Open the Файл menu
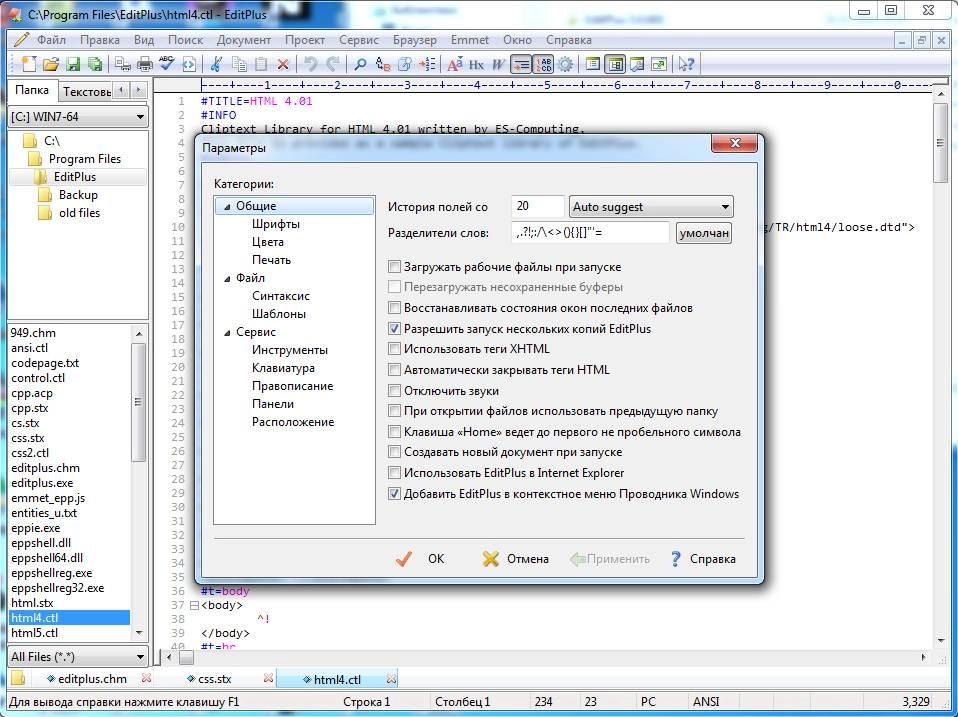958x717 pixels. point(51,40)
